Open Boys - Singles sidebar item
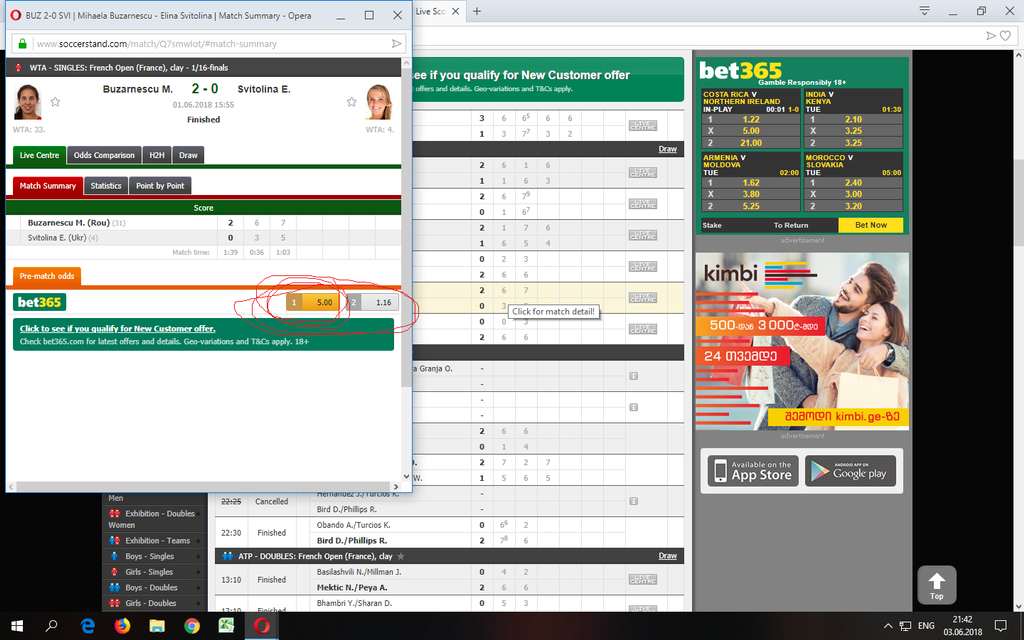1024x640 pixels. point(150,556)
